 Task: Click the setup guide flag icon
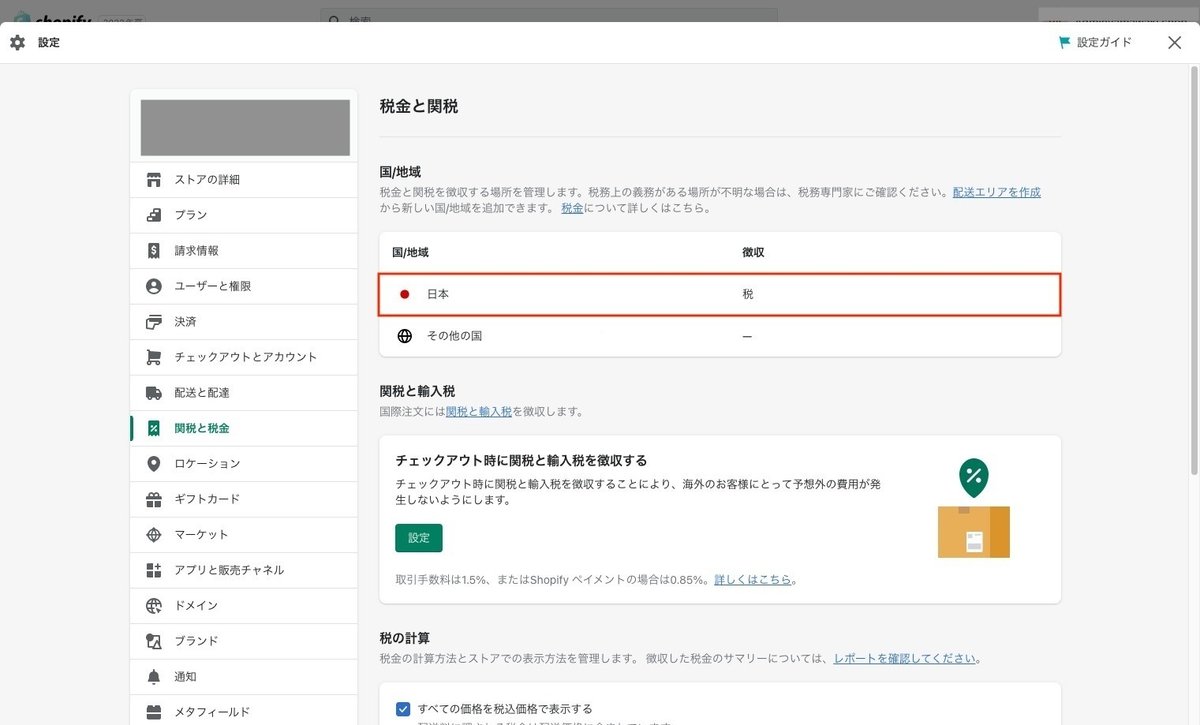coord(1064,43)
